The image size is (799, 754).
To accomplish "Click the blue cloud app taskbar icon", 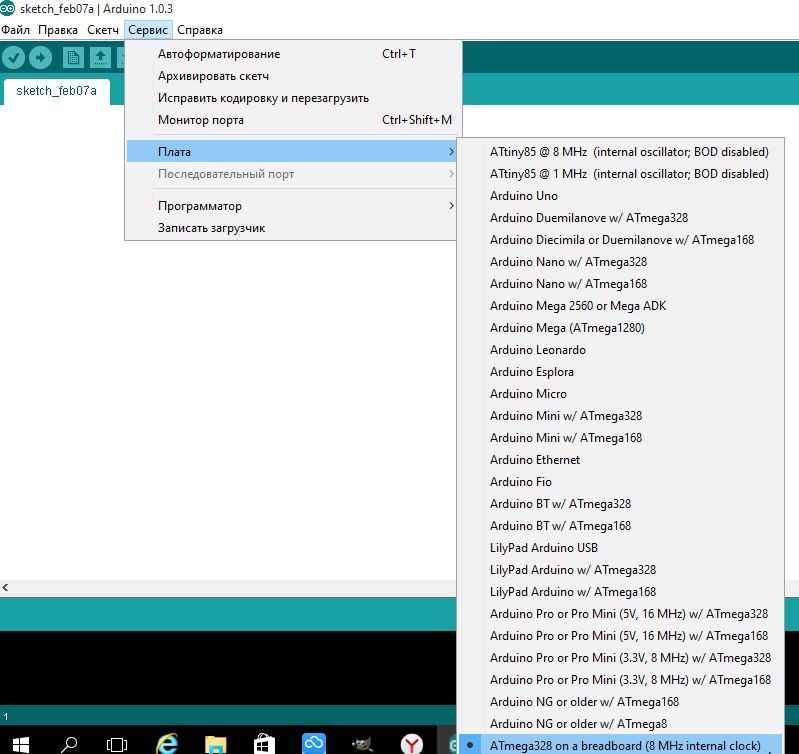I will pos(313,743).
